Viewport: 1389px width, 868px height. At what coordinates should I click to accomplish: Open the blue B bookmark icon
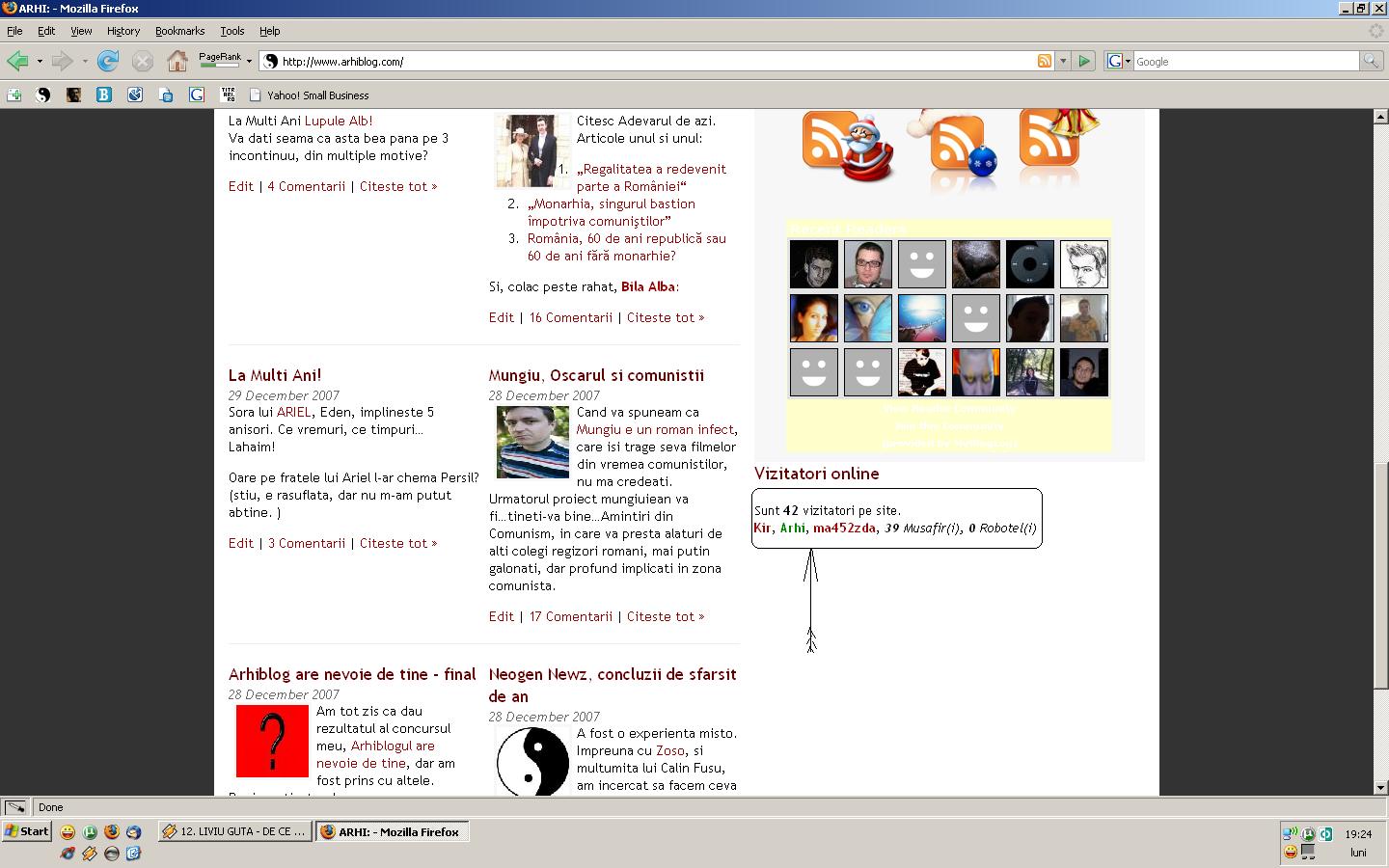(104, 95)
